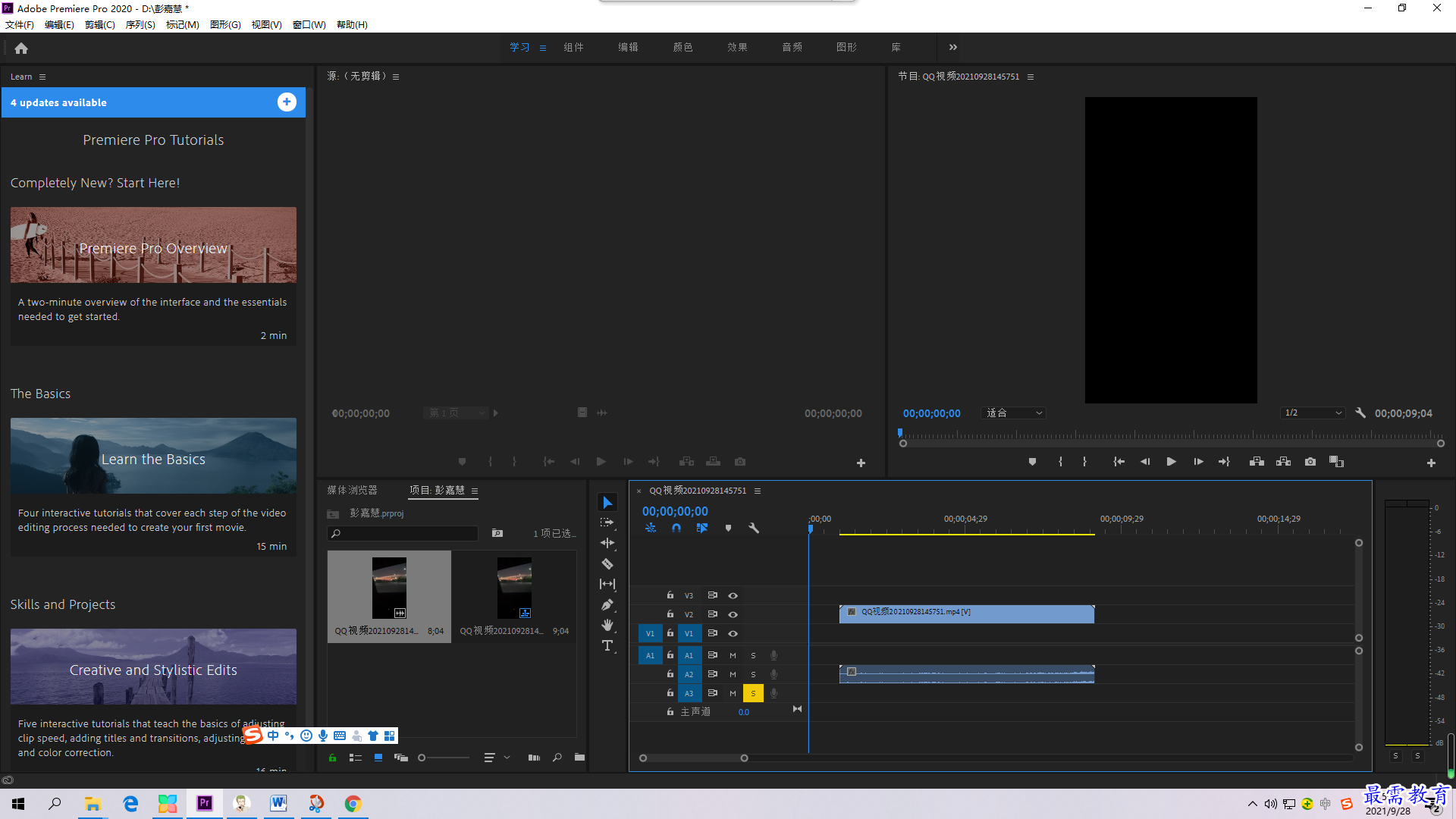
Task: Open the 窗口(W) menu
Action: pyautogui.click(x=309, y=25)
